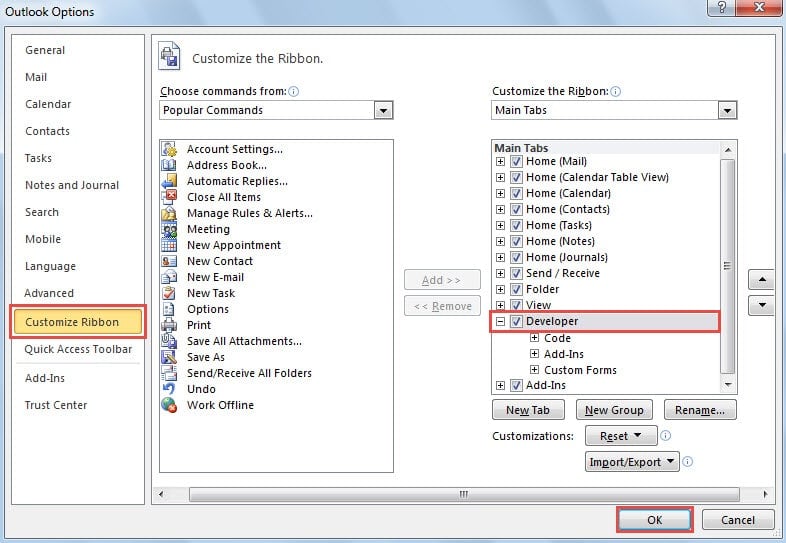
Task: Click the horizontal scrollbar right arrow
Action: [765, 494]
